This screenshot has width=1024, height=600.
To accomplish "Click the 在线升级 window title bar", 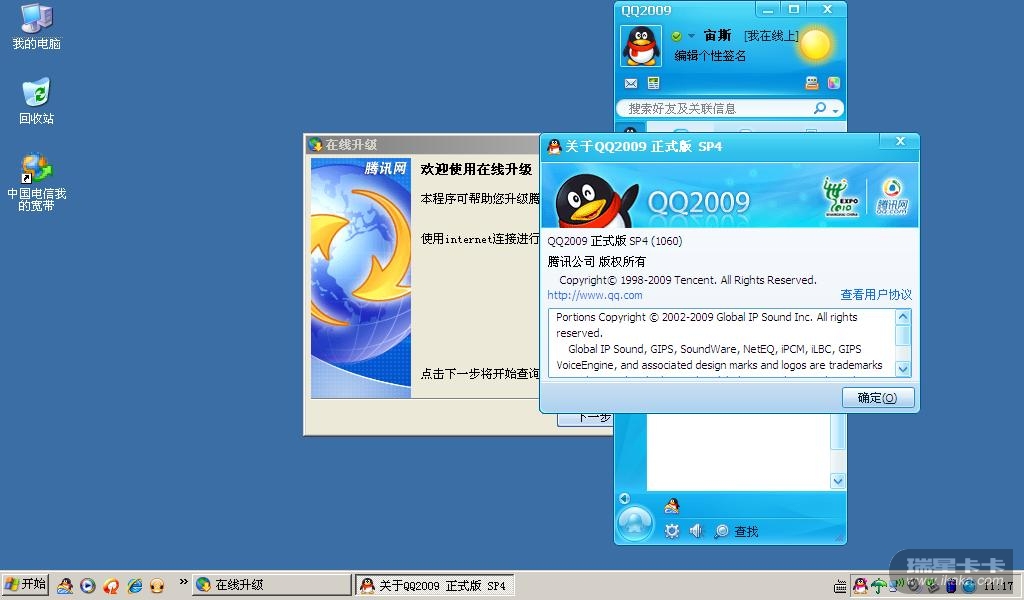I will [x=423, y=144].
